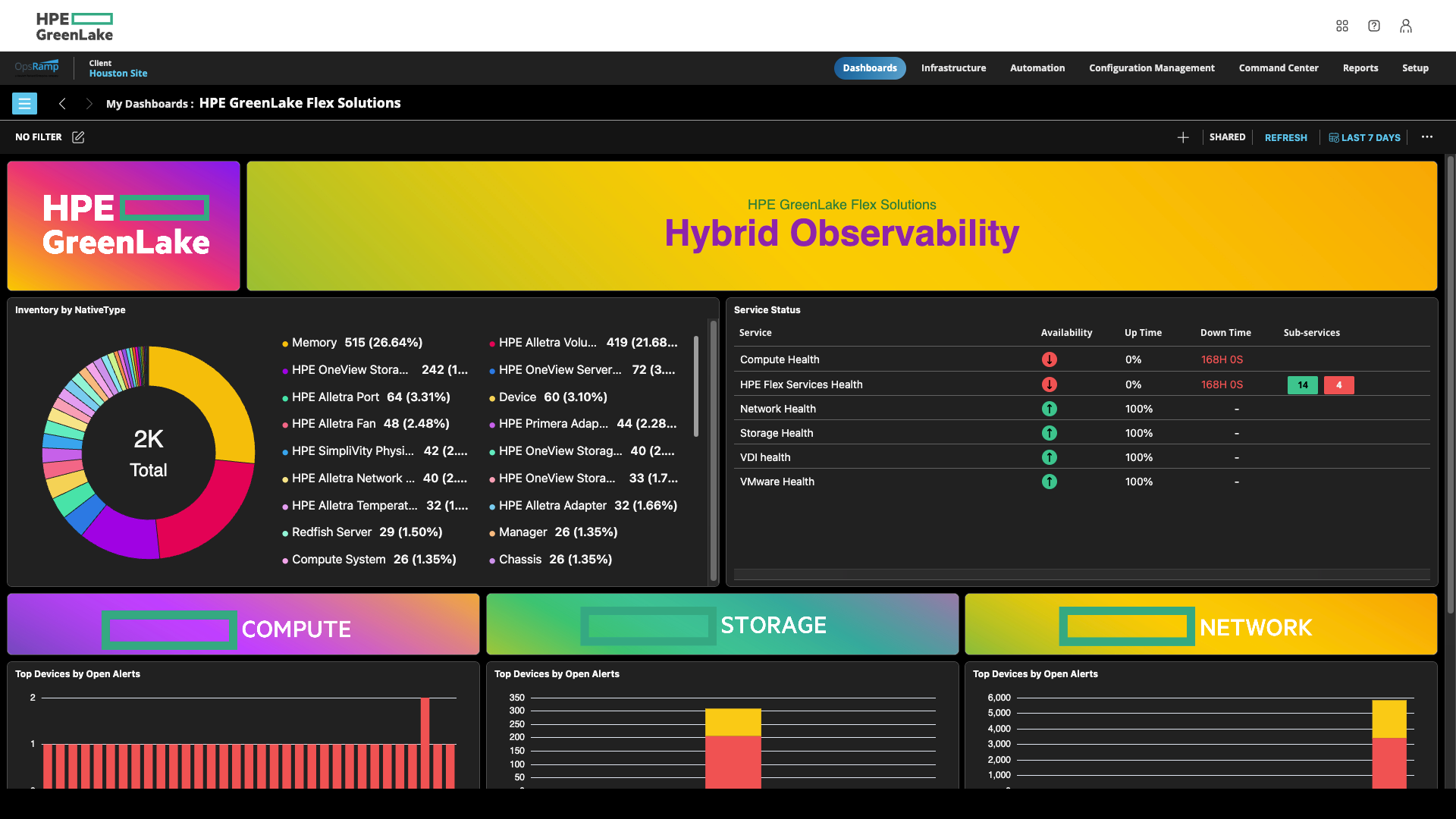The height and width of the screenshot is (819, 1456).
Task: Open the Reports menu
Action: pos(1360,68)
